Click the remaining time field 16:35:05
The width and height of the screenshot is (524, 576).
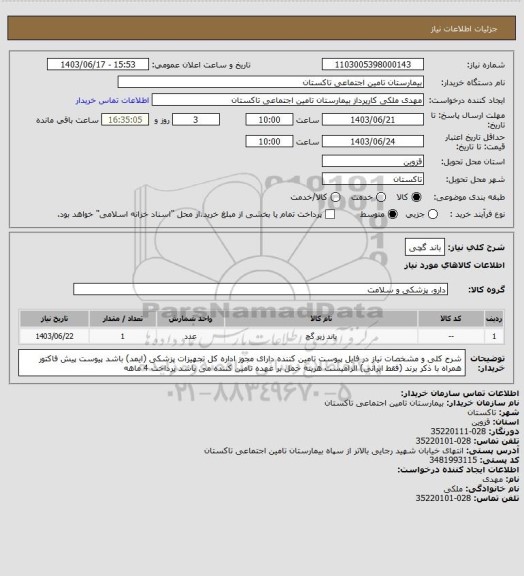[x=125, y=120]
